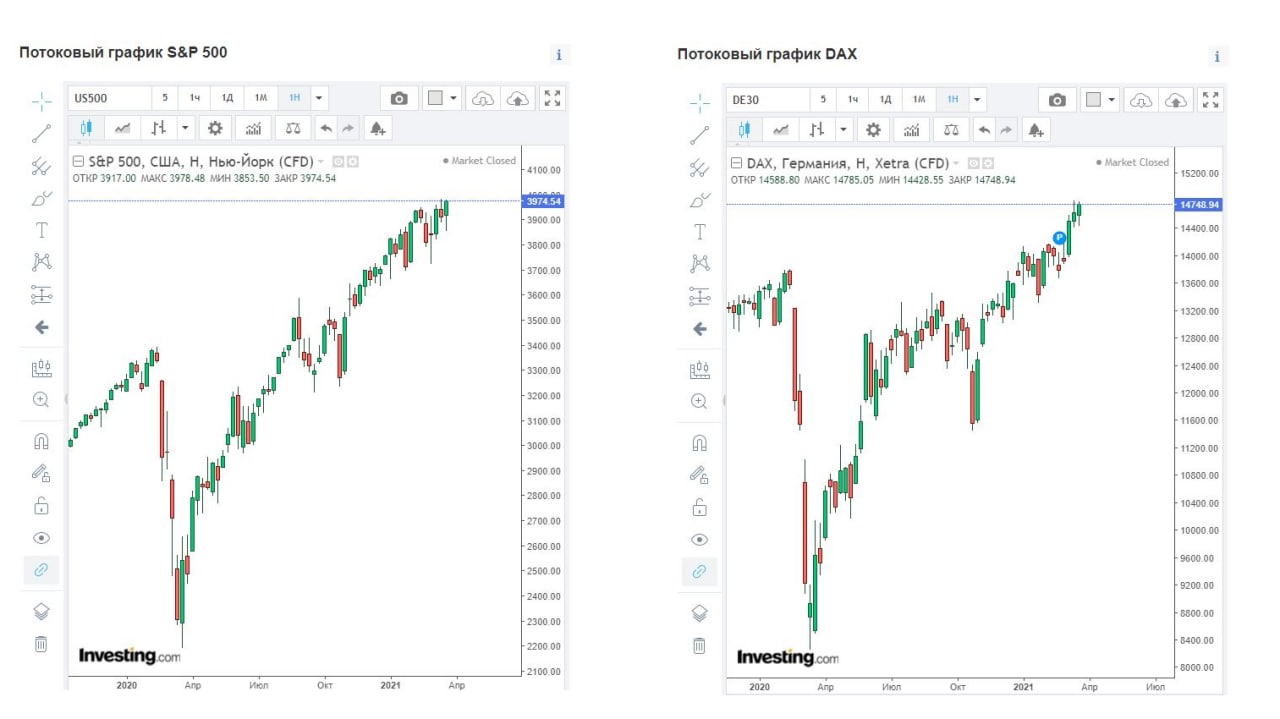Hide all drawings using eye icon on DAX chart
The image size is (1280, 719).
(700, 539)
